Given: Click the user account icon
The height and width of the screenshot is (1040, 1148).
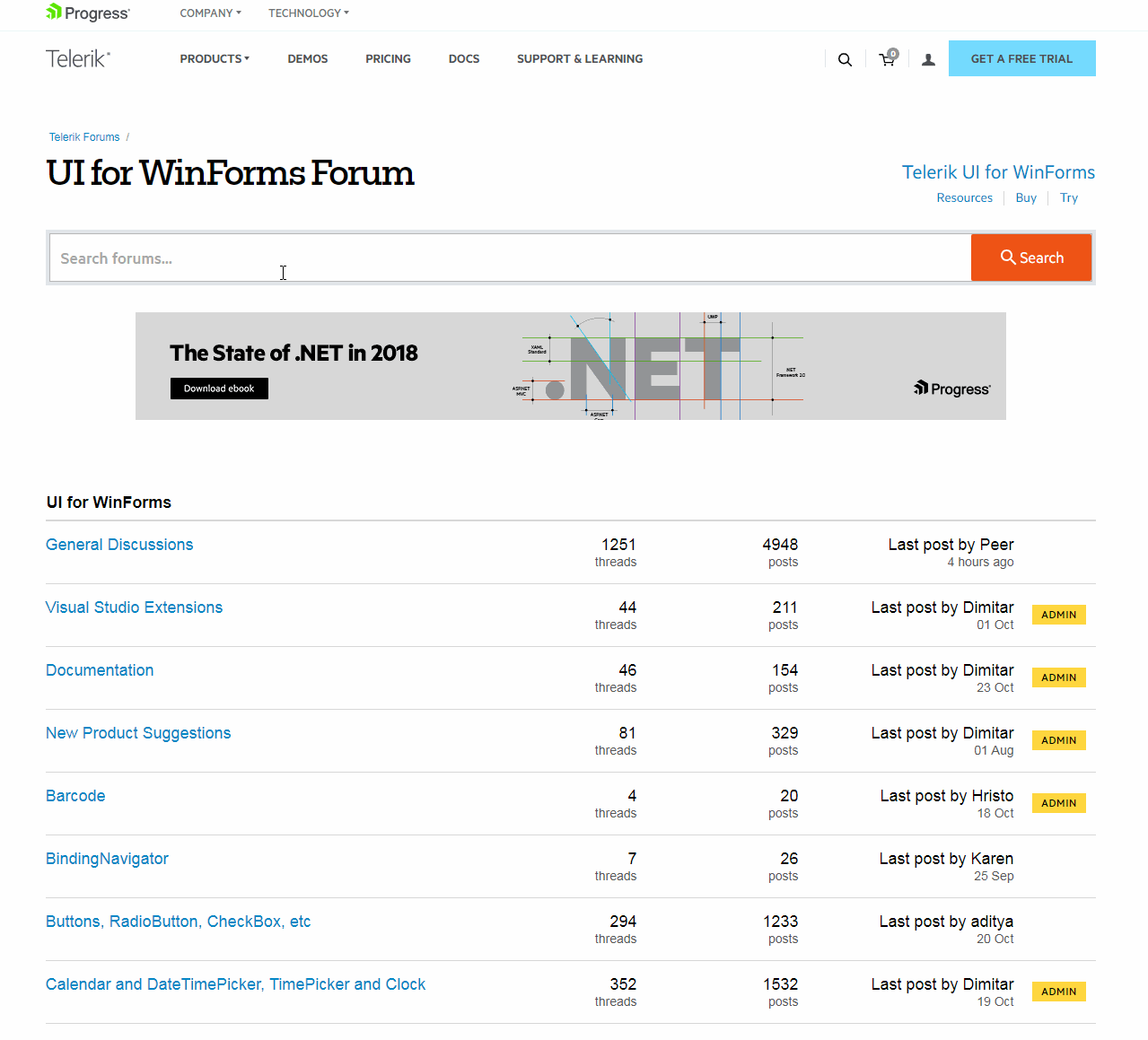Looking at the screenshot, I should 929,59.
